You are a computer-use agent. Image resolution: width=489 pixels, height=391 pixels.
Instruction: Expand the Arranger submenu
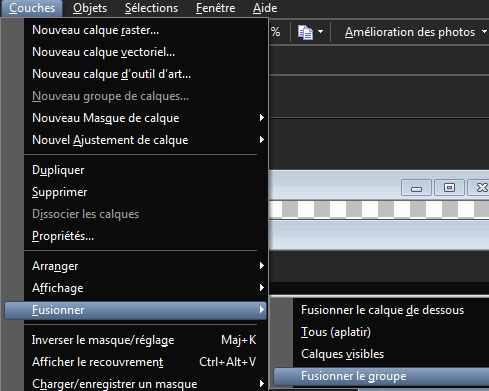click(x=146, y=266)
